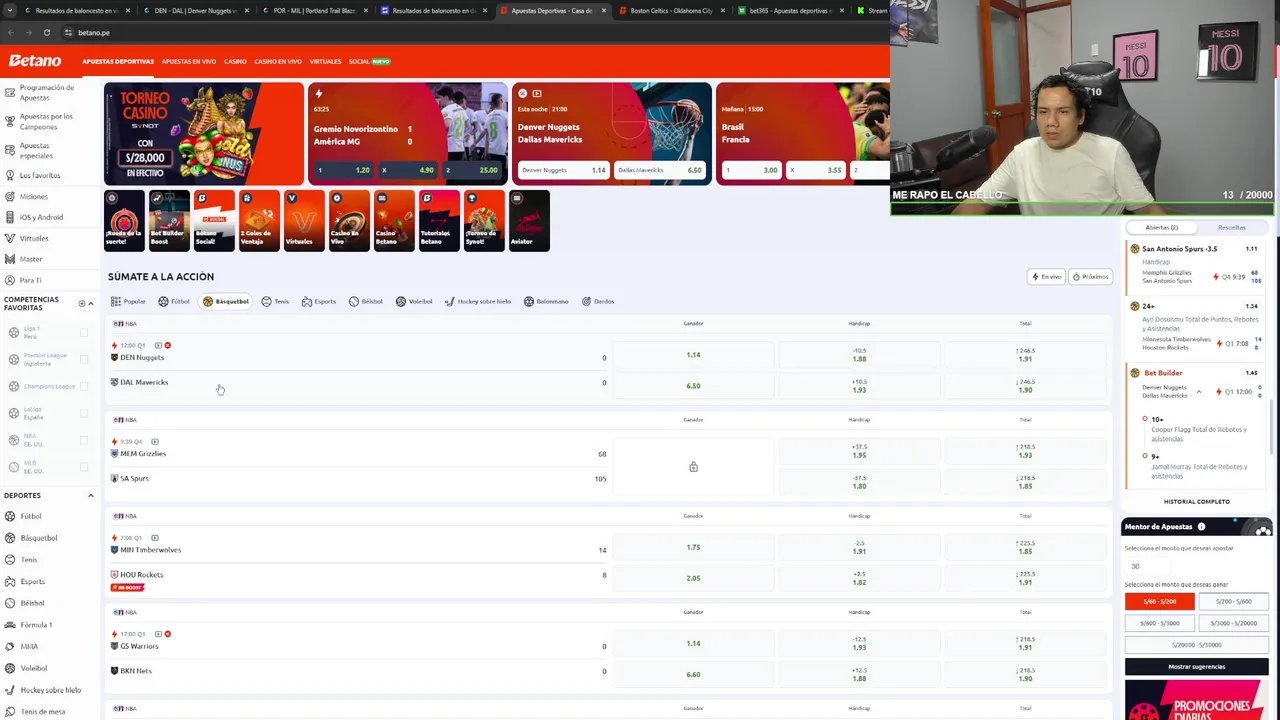This screenshot has width=1280, height=720.
Task: Switch to the Tenis filter
Action: tap(275, 301)
